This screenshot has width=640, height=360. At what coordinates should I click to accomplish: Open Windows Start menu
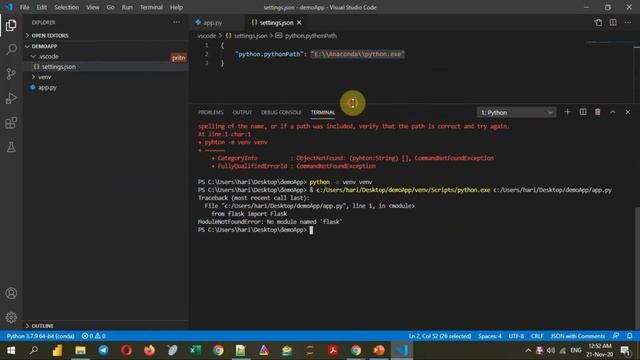(x=11, y=350)
